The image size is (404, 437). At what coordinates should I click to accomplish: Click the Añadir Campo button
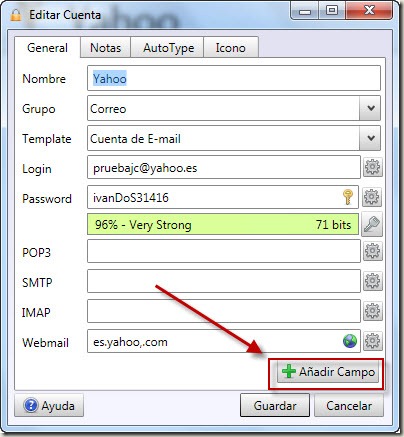pos(328,372)
